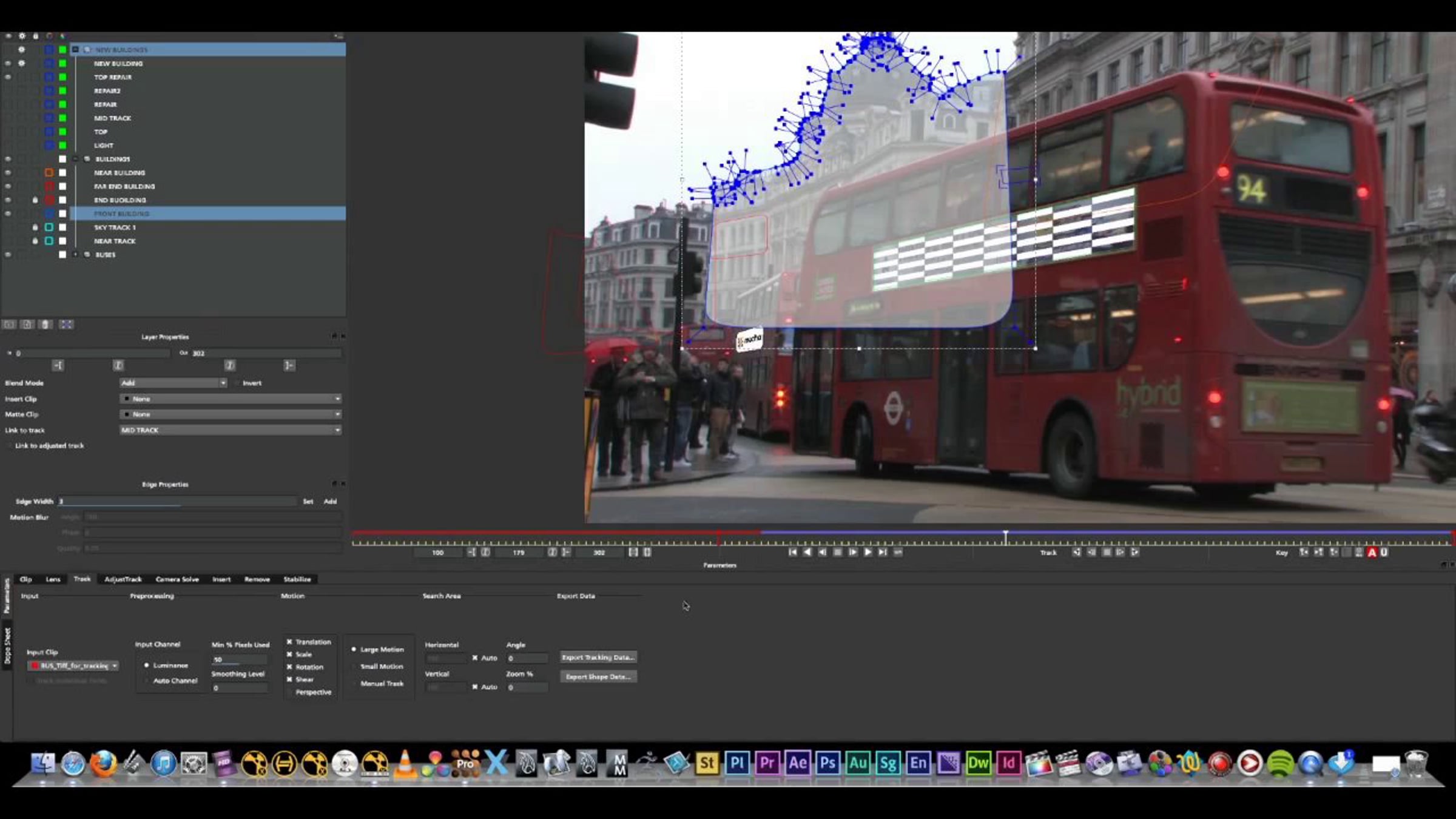Click the red color swatch on FAR END BUILDING
1456x819 pixels.
pos(49,186)
